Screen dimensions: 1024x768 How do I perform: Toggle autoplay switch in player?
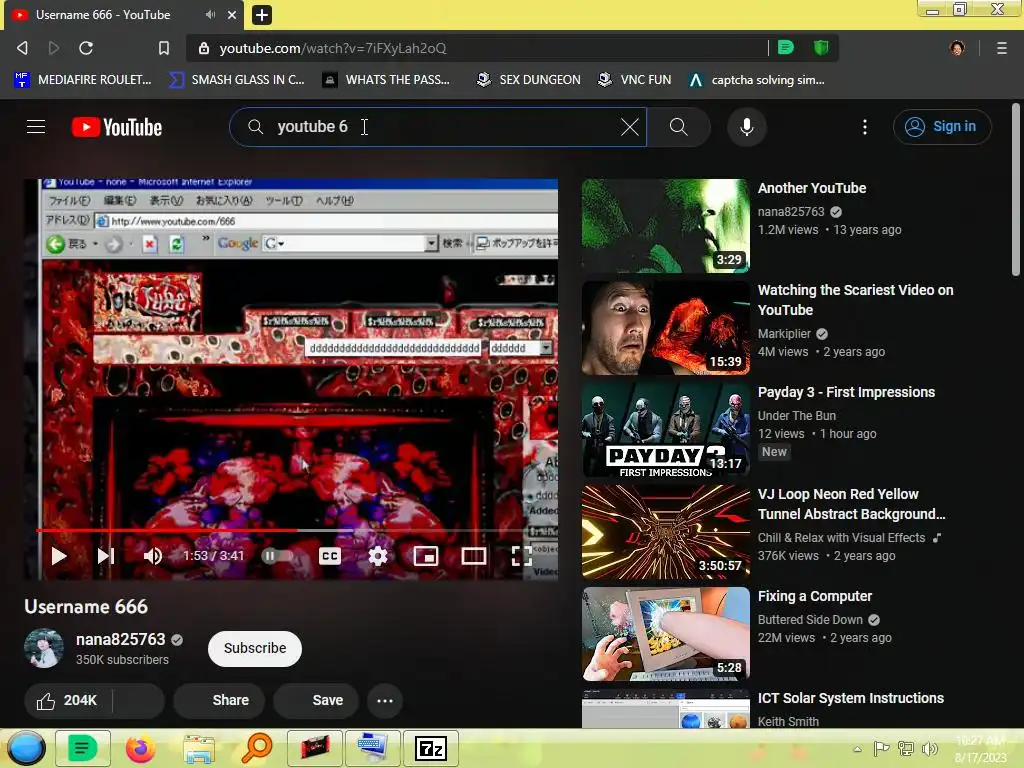coord(277,556)
